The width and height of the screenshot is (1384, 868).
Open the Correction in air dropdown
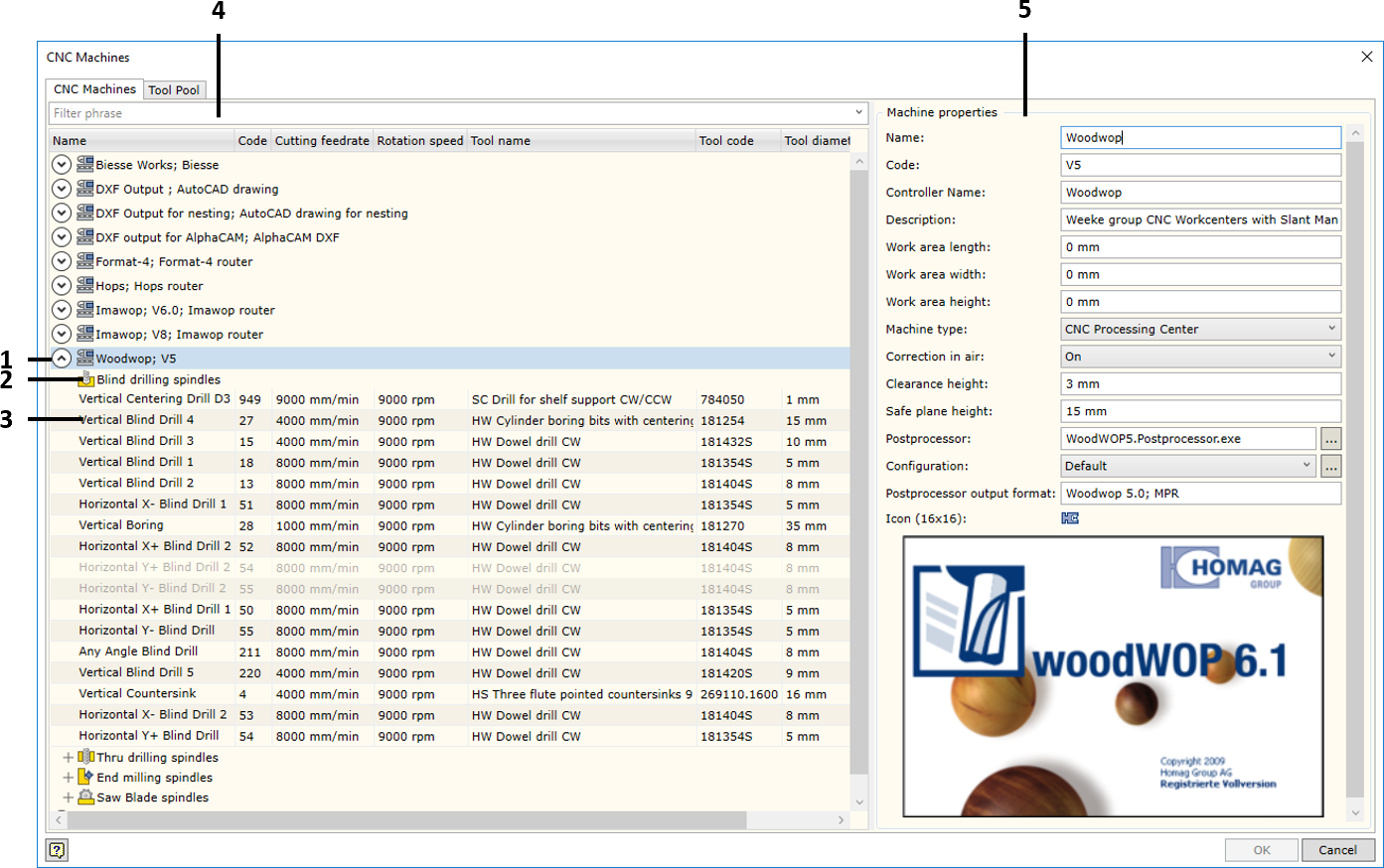point(1331,356)
